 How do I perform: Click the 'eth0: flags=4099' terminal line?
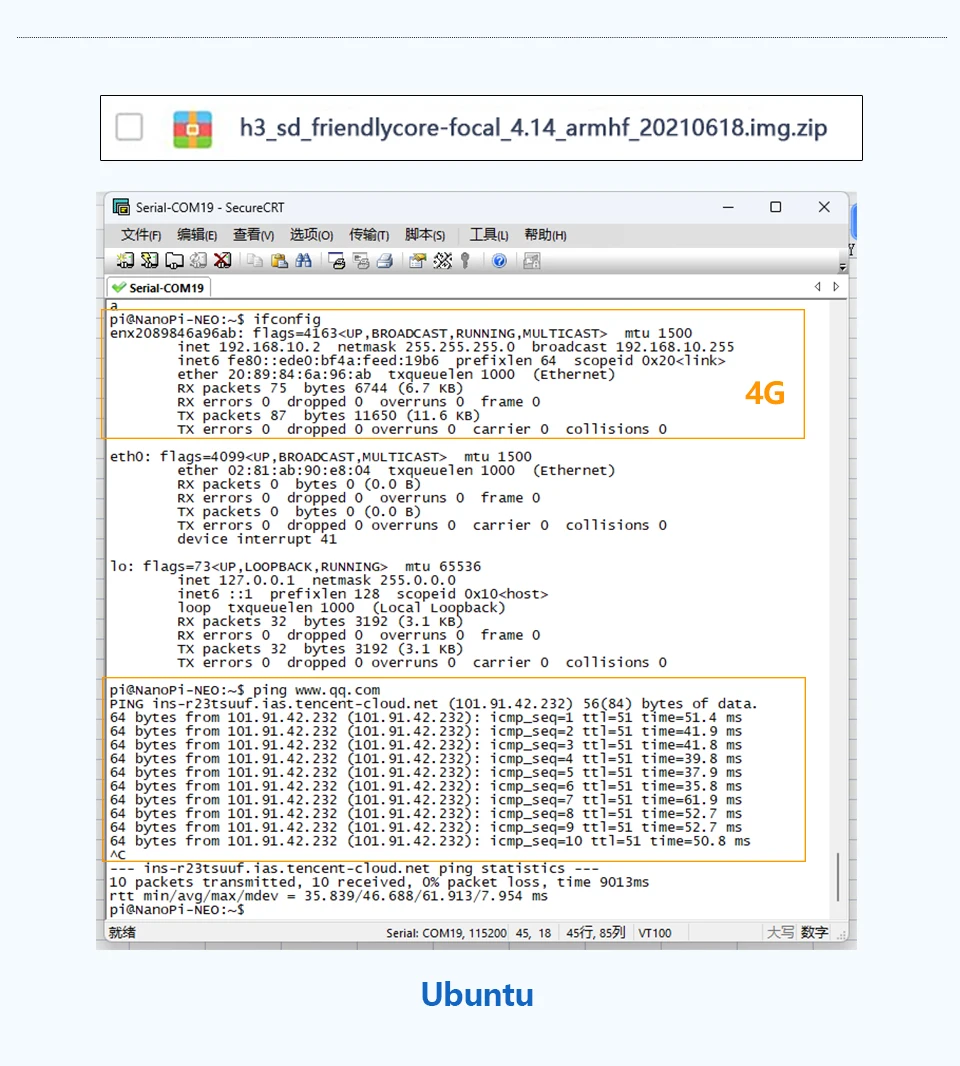(x=321, y=457)
